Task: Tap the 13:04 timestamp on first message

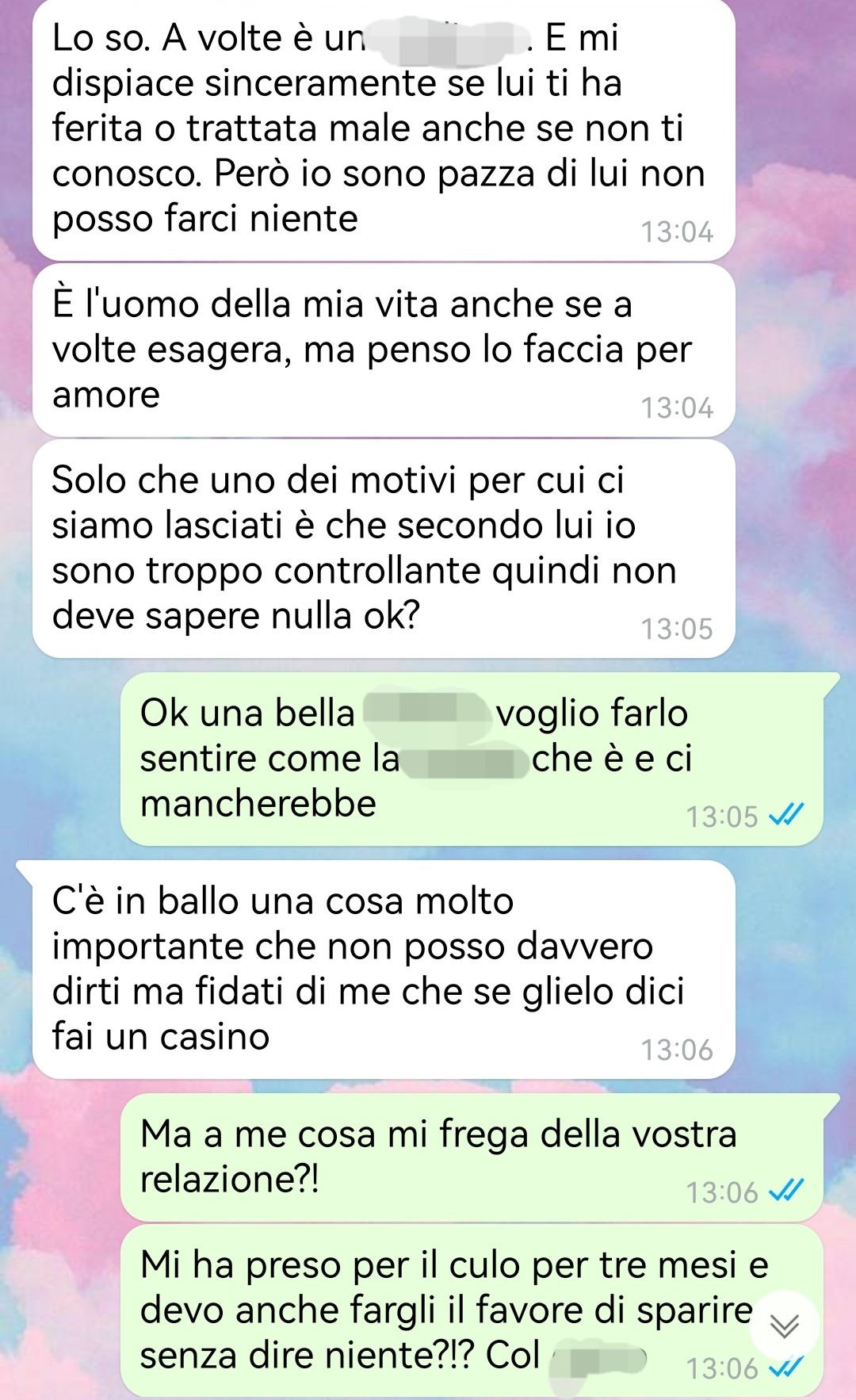Action: pyautogui.click(x=677, y=232)
